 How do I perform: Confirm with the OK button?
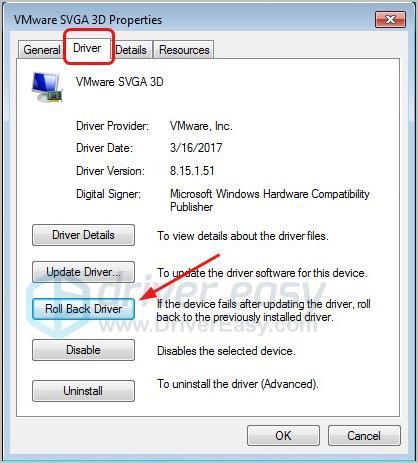coord(283,436)
